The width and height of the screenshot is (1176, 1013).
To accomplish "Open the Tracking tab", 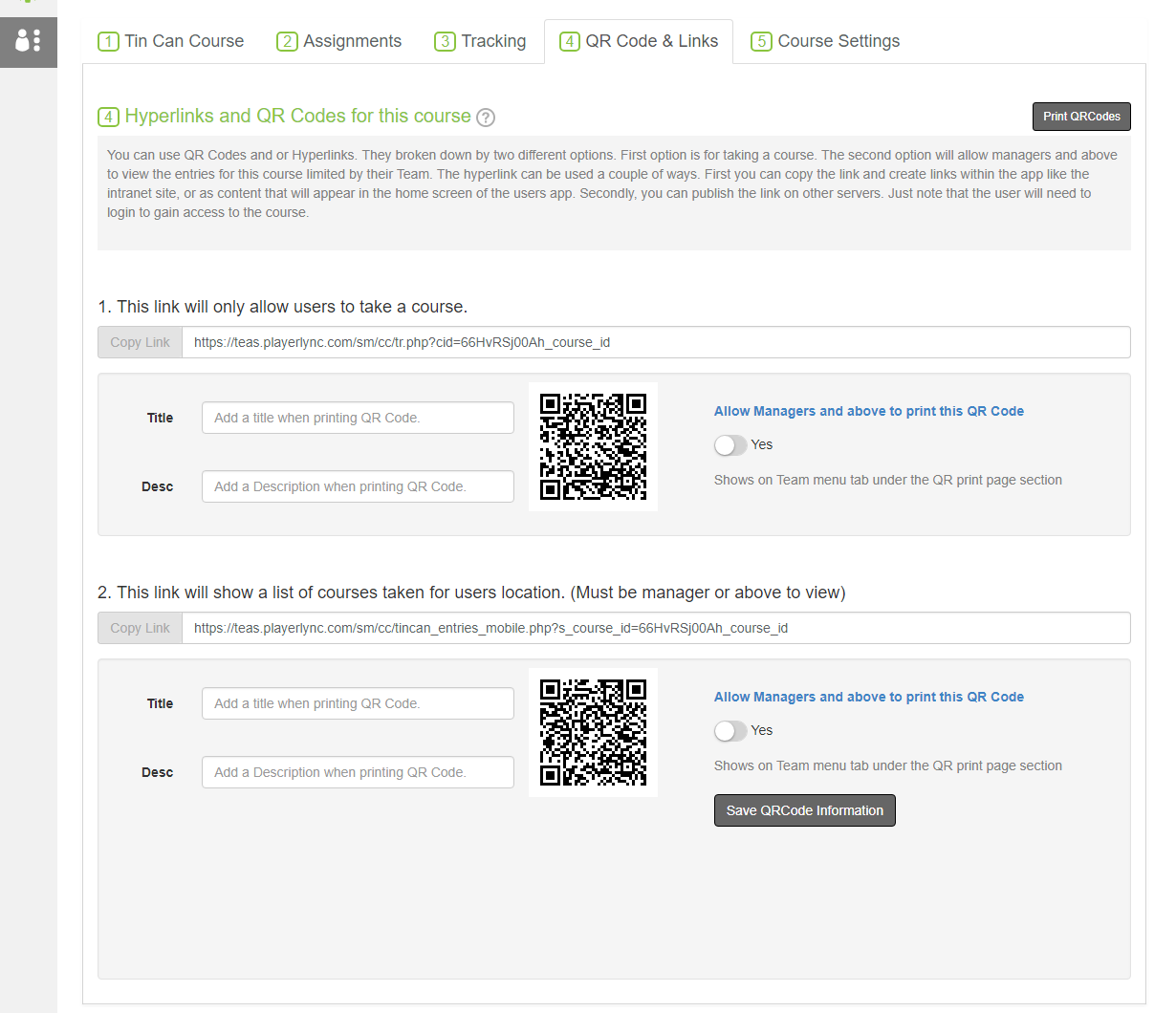I will point(480,41).
